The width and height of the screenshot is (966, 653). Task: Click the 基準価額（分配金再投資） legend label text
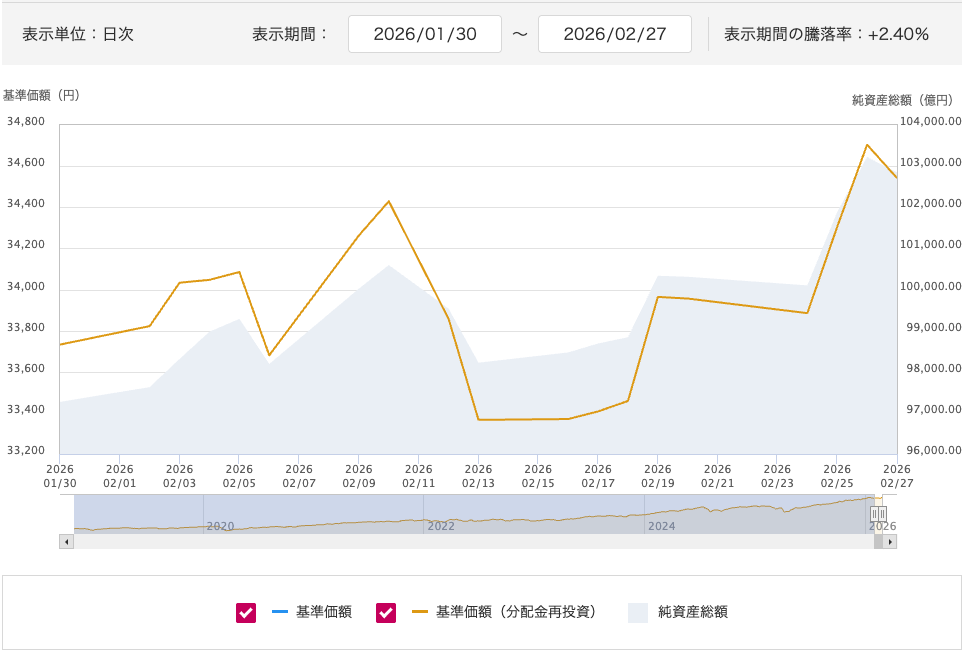click(516, 612)
